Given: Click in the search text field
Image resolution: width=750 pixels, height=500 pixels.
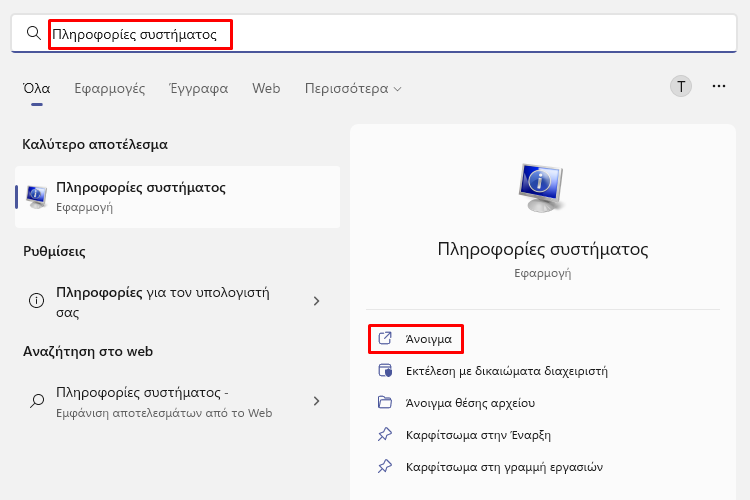Looking at the screenshot, I should point(392,33).
